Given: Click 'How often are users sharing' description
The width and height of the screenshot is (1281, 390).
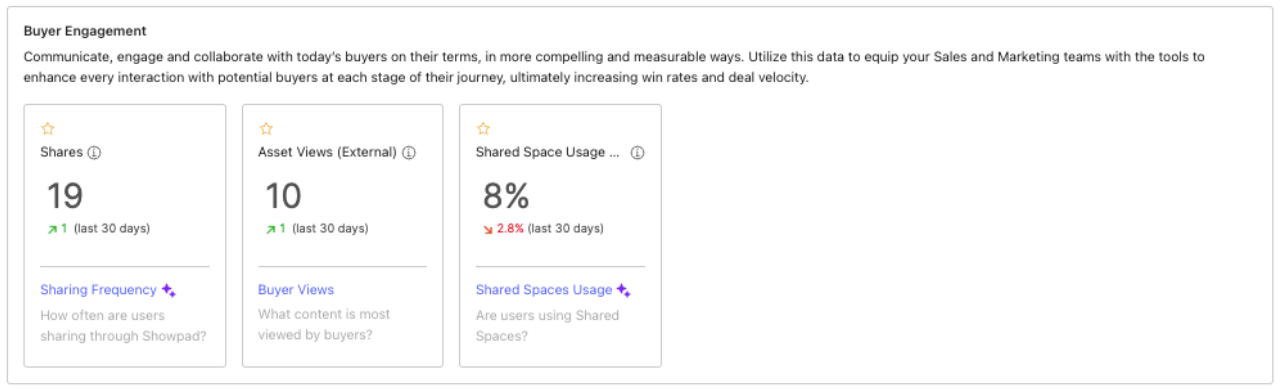Looking at the screenshot, I should 123,325.
